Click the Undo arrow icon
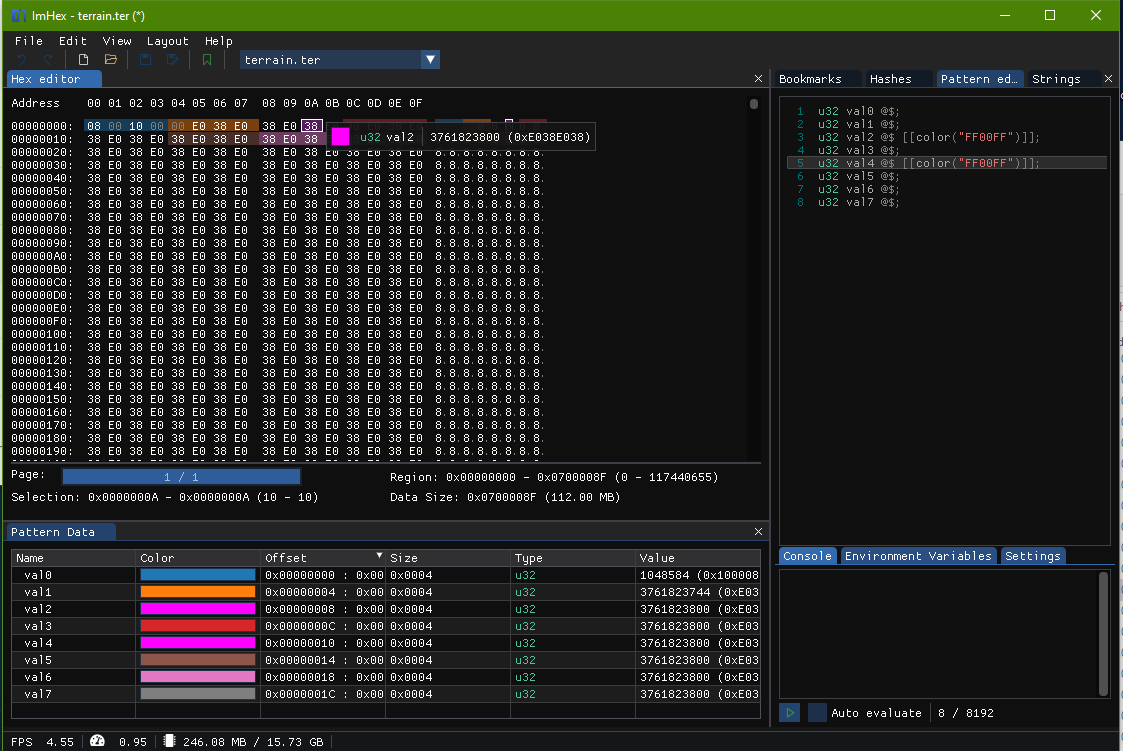This screenshot has width=1123, height=751. pyautogui.click(x=22, y=60)
